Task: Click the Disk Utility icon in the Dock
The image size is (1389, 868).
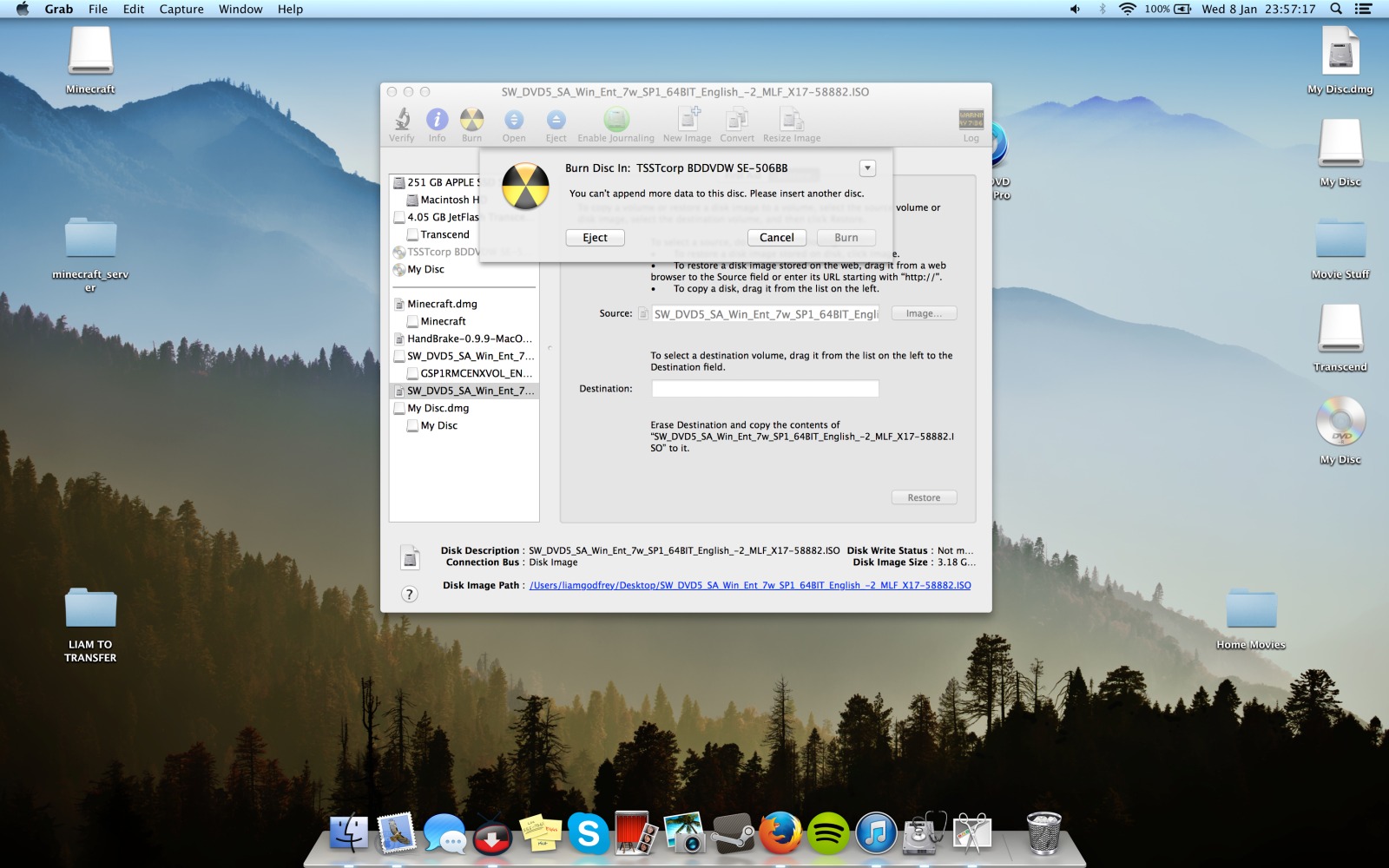Action: coord(925,833)
